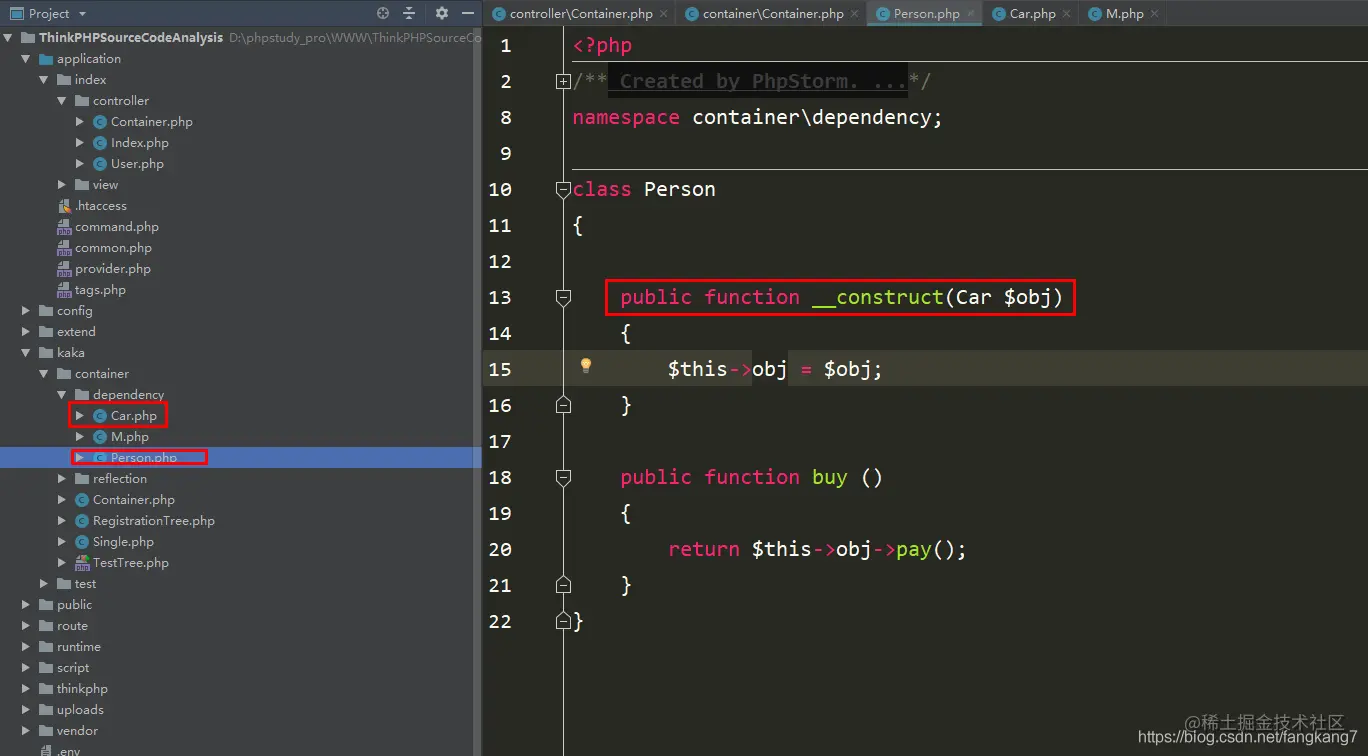Viewport: 1368px width, 756px height.
Task: Collapse the dependency folder arrow
Action: 62,395
